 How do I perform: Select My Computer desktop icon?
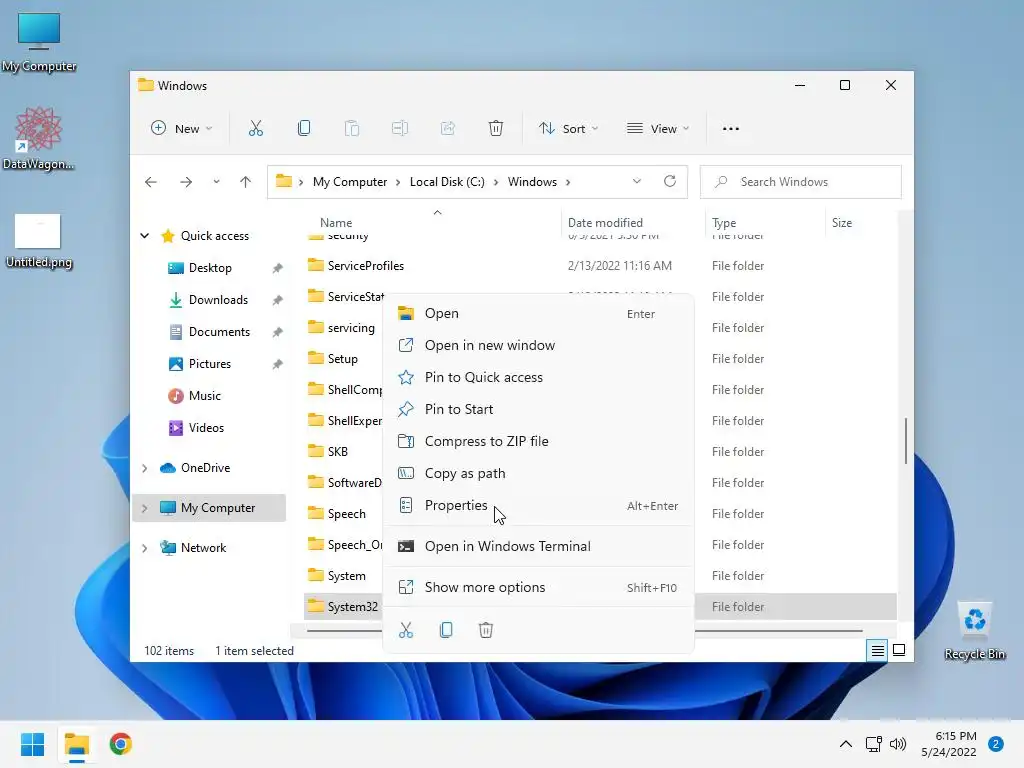click(x=39, y=41)
